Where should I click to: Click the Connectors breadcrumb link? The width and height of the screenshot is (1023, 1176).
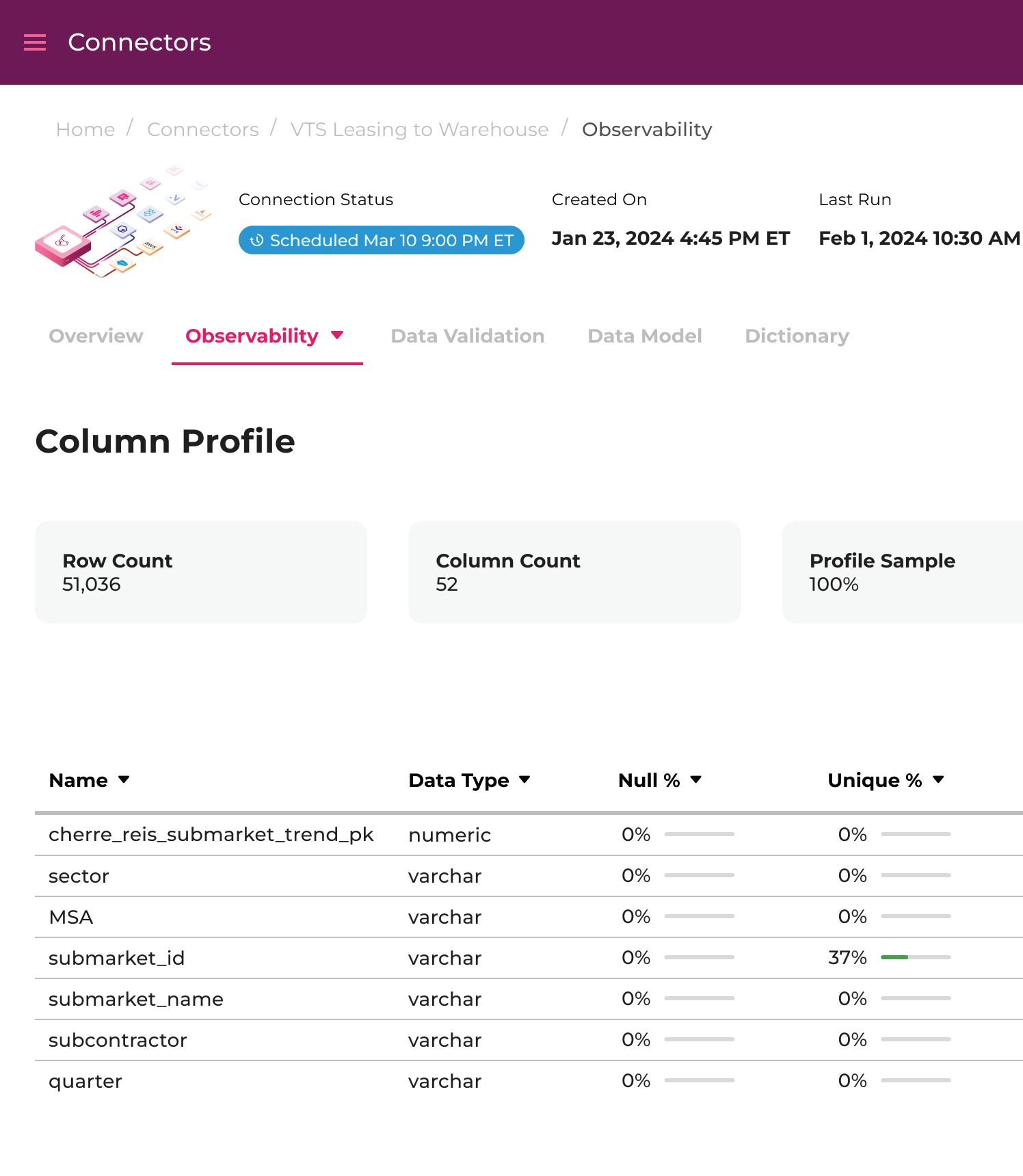click(x=203, y=129)
